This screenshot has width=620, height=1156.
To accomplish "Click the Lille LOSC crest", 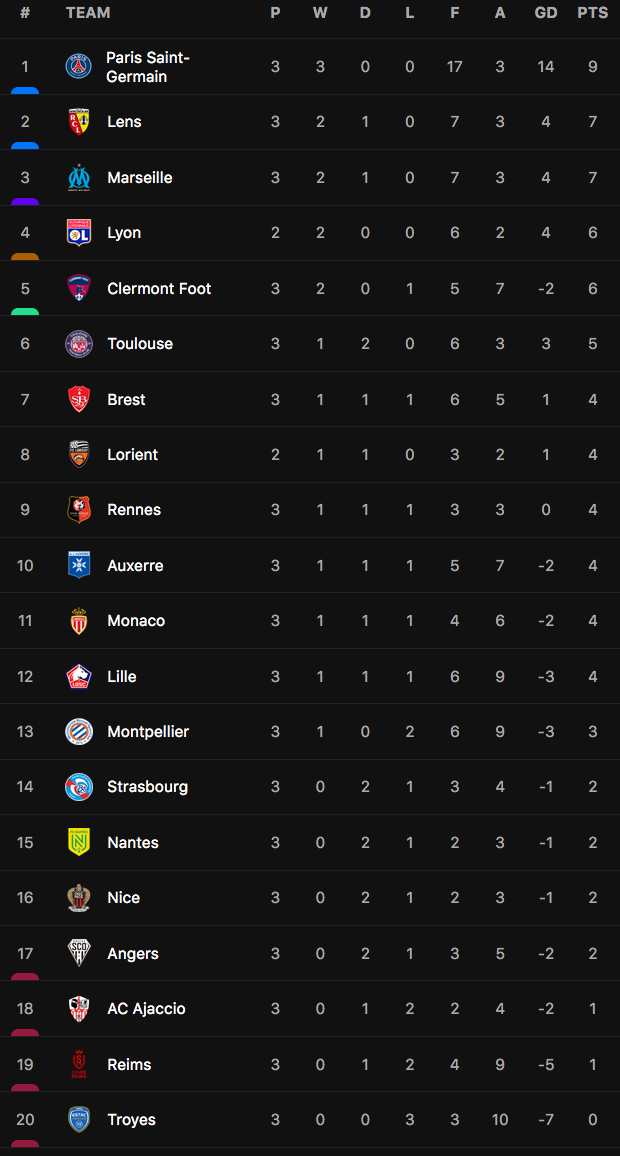I will [79, 676].
